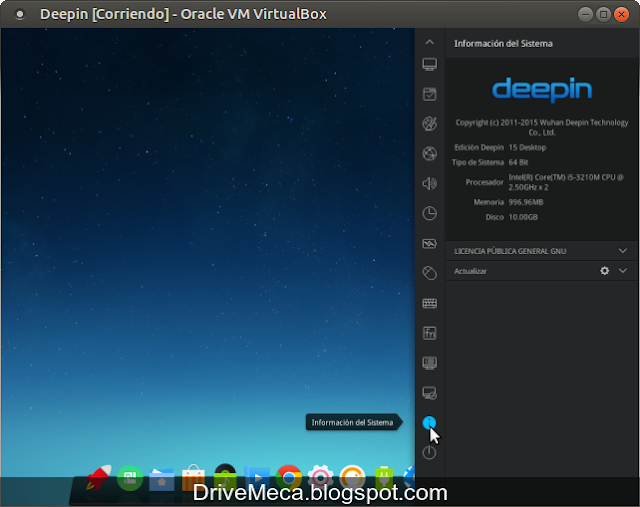This screenshot has width=640, height=507.
Task: Open Mouse settings icon
Action: 429,273
